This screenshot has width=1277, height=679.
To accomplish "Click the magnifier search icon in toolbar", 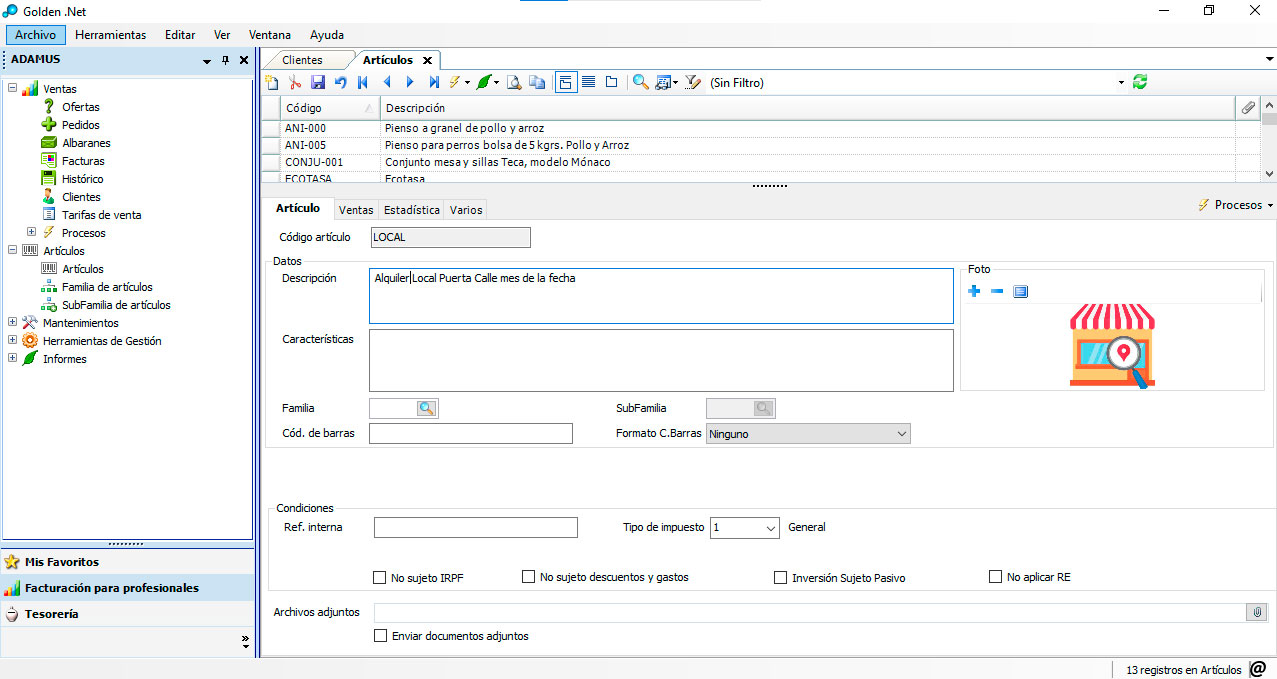I will [x=640, y=83].
